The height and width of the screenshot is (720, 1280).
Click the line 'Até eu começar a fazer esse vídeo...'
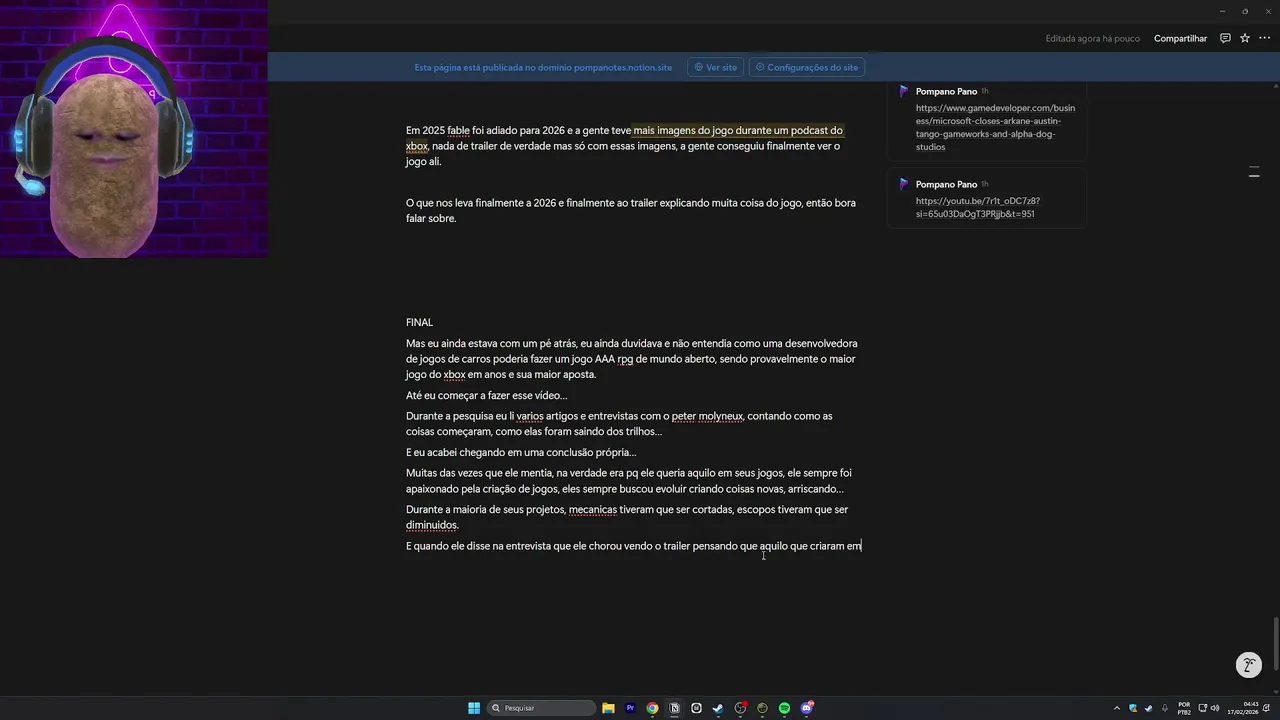(486, 395)
